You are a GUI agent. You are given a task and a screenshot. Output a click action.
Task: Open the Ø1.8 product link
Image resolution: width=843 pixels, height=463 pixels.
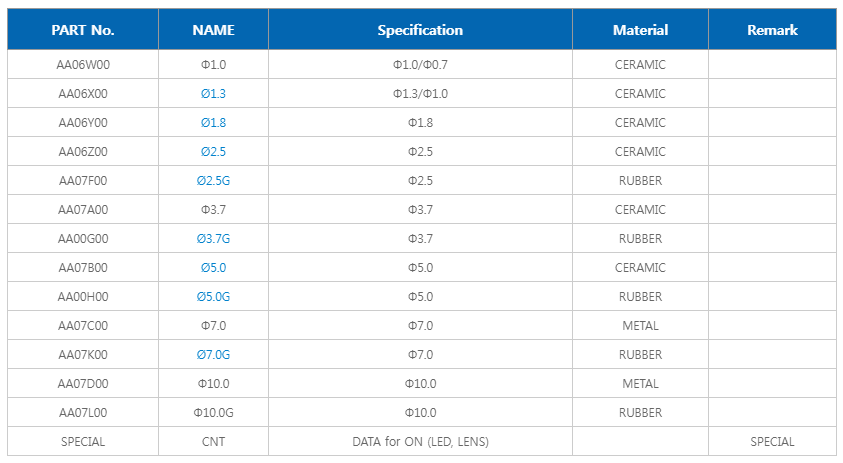tap(213, 123)
